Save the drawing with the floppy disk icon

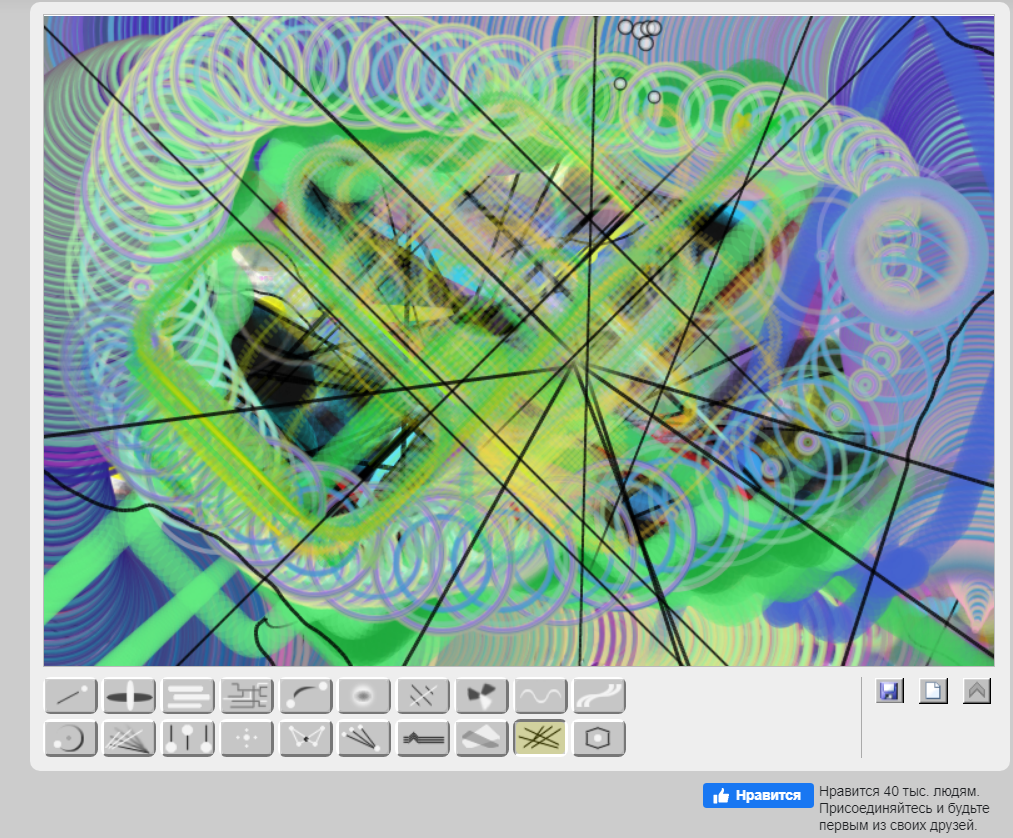[x=890, y=691]
